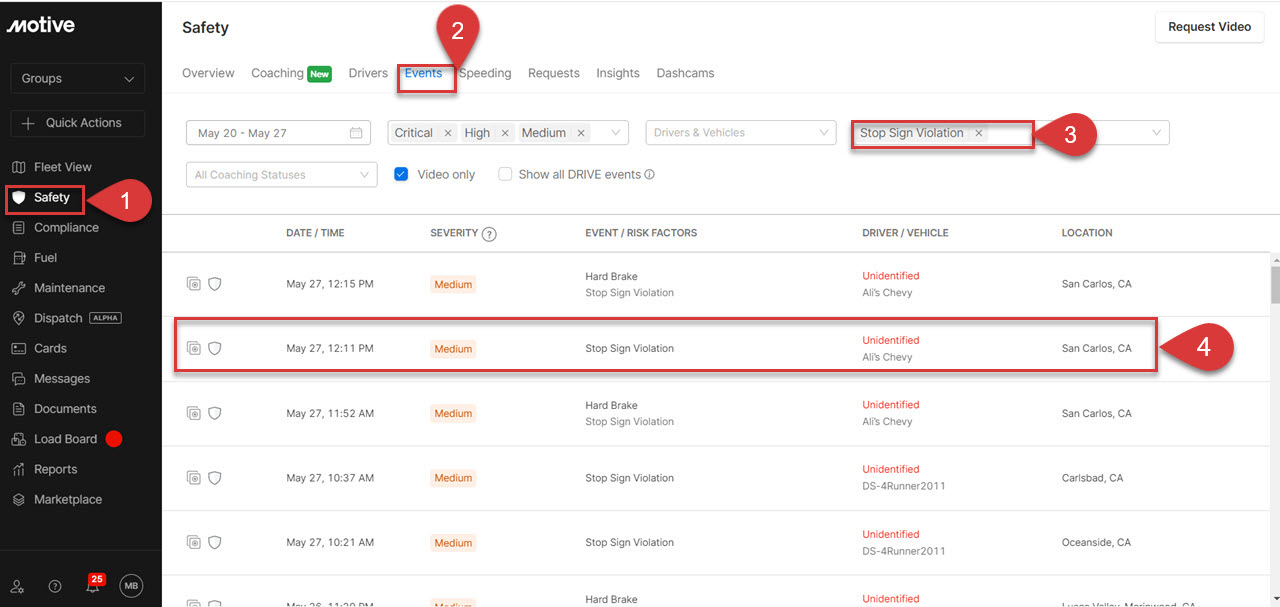Open notifications bell showing 25
Screen dimensions: 1280x607
coord(93,586)
